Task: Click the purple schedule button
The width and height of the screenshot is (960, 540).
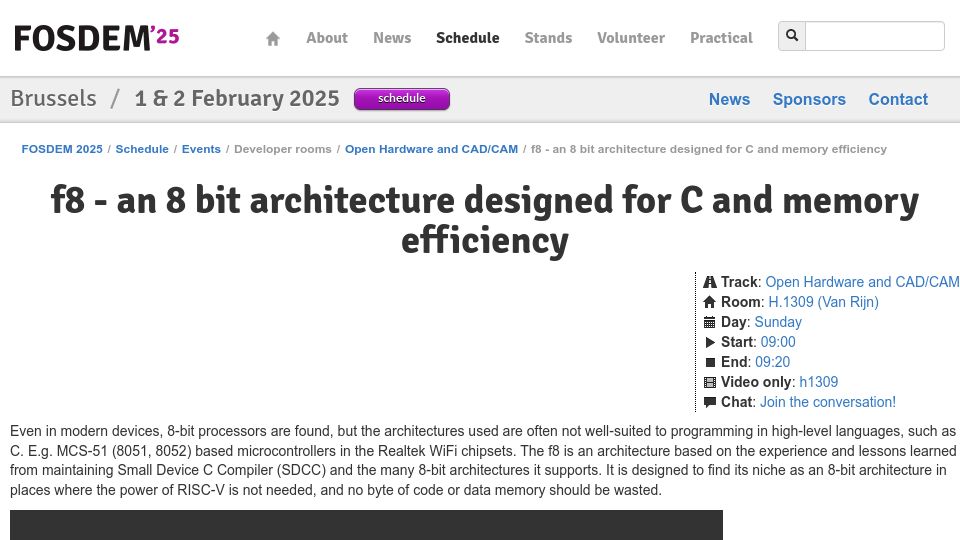Action: [x=402, y=99]
